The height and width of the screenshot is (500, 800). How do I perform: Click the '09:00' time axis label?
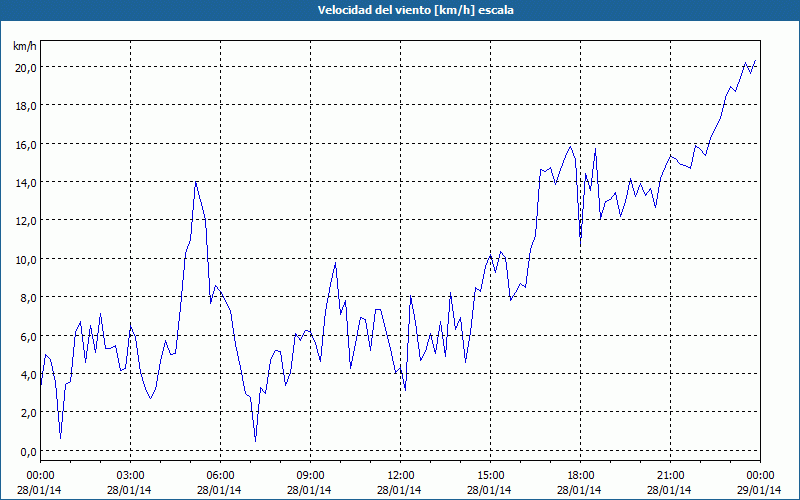point(310,476)
